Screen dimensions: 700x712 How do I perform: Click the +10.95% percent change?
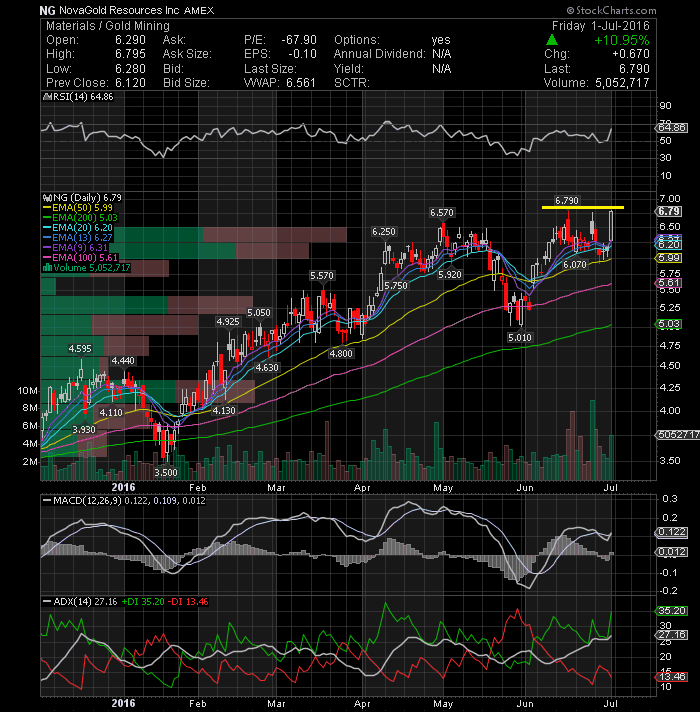point(622,40)
